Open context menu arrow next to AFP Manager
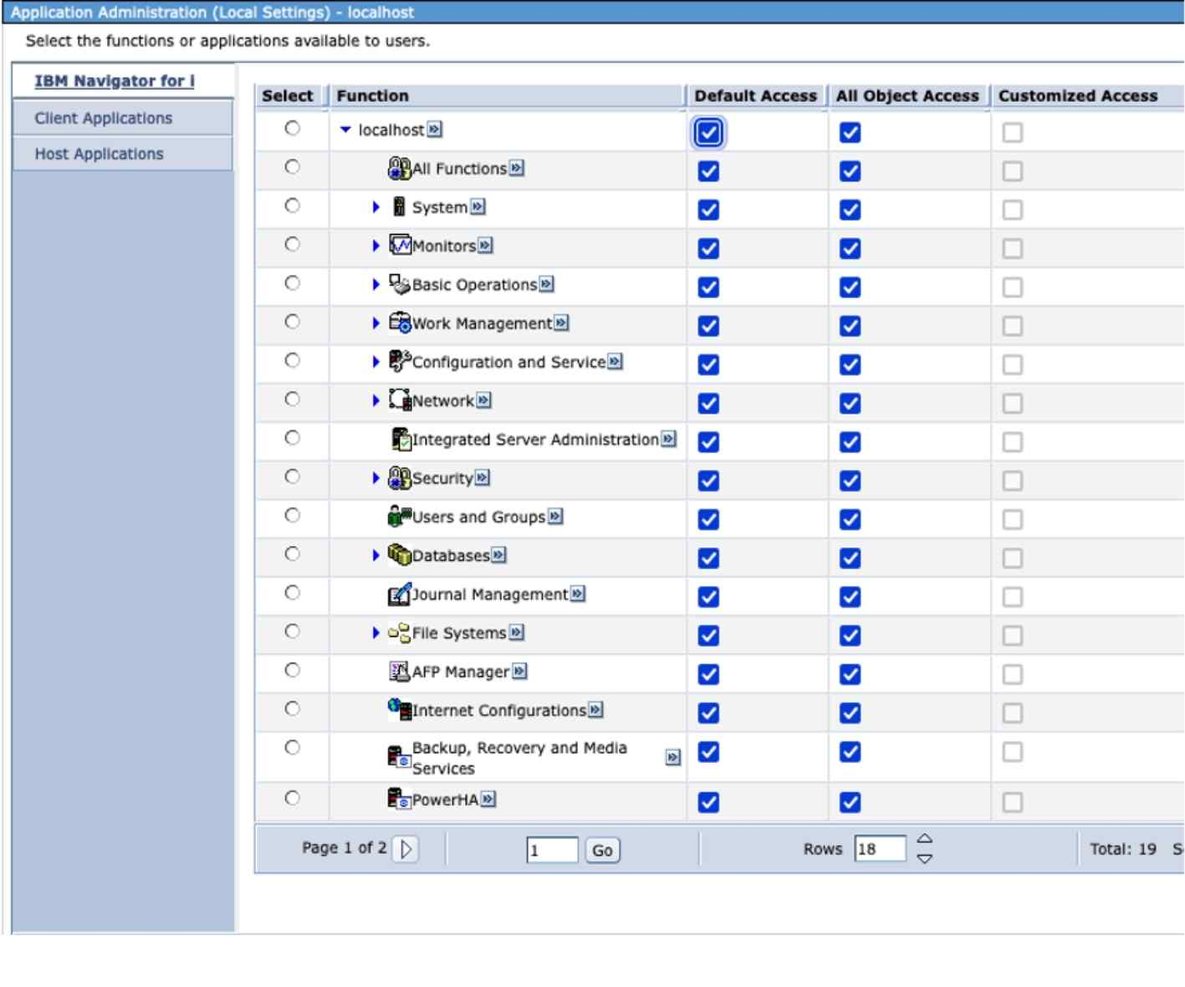 click(x=520, y=671)
